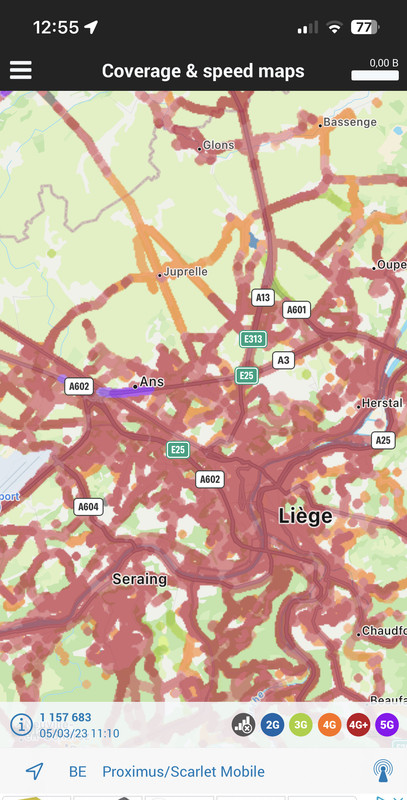Click the A604 highway marker
The height and width of the screenshot is (800, 407).
point(89,507)
